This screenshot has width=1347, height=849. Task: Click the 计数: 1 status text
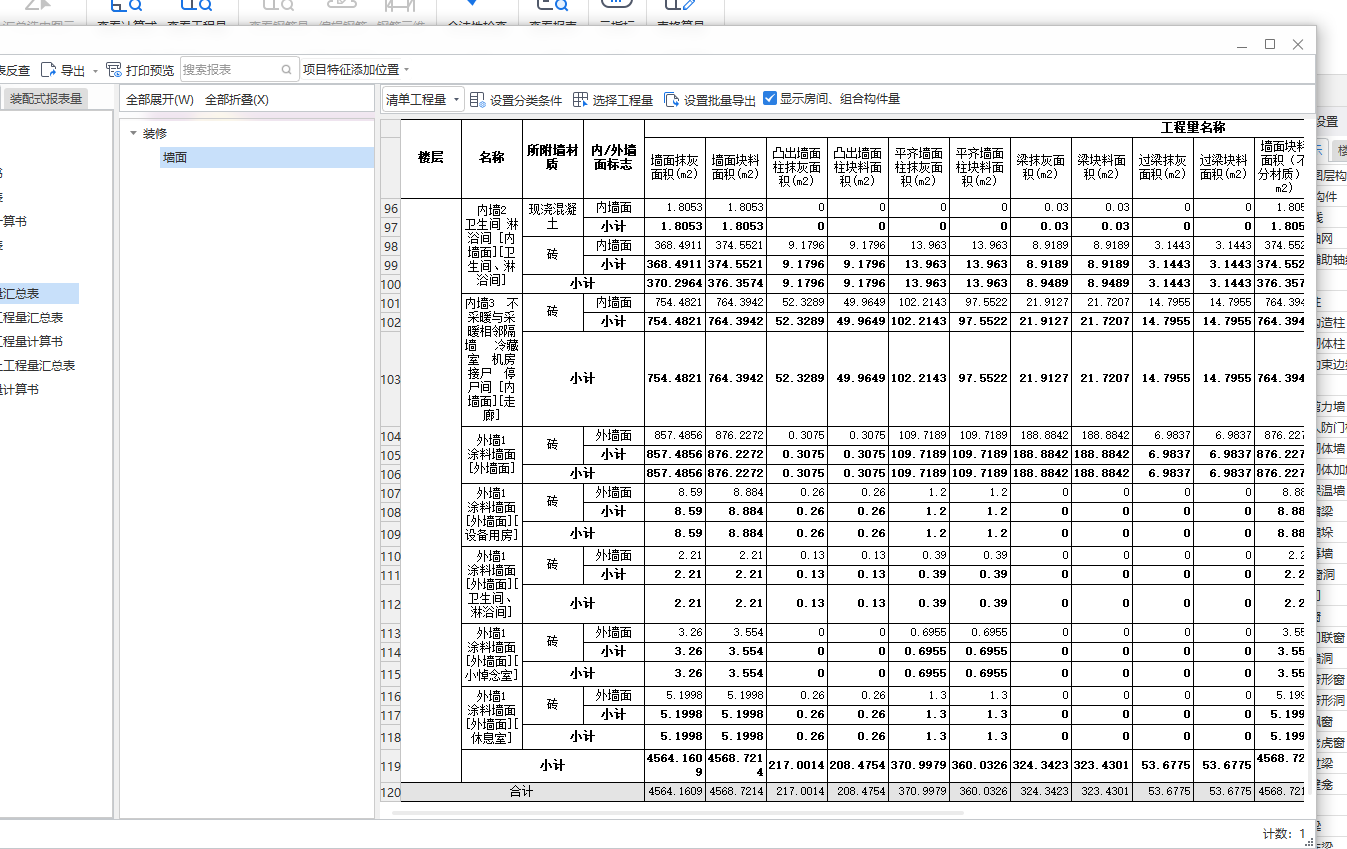click(1285, 833)
